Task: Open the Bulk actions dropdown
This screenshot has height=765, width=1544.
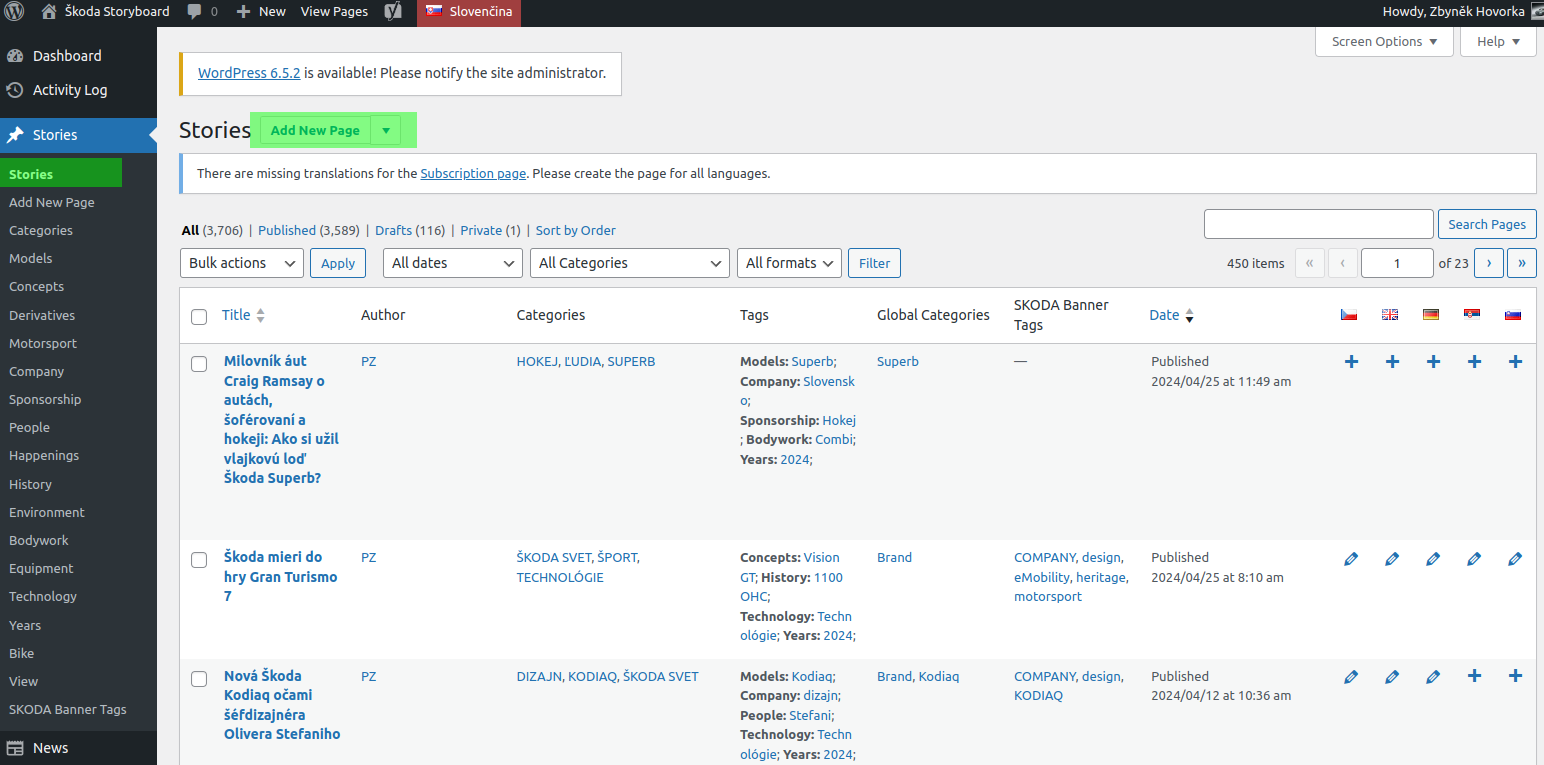Action: pos(242,263)
